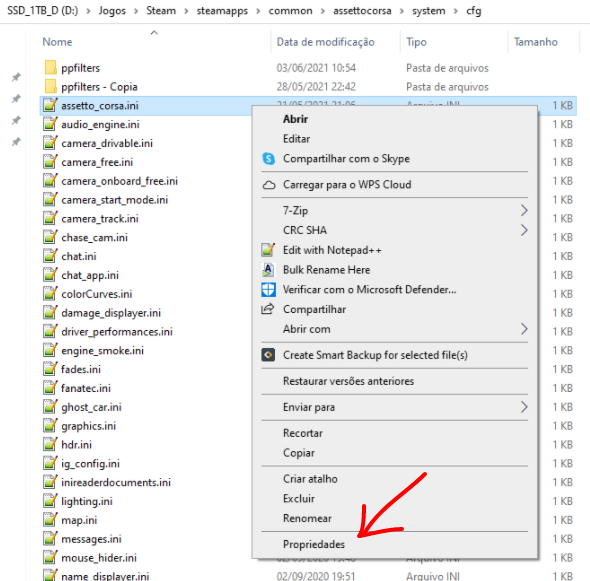Screen dimensions: 590x581
Task: Click the Microsoft Defender shield icon
Action: click(x=268, y=289)
